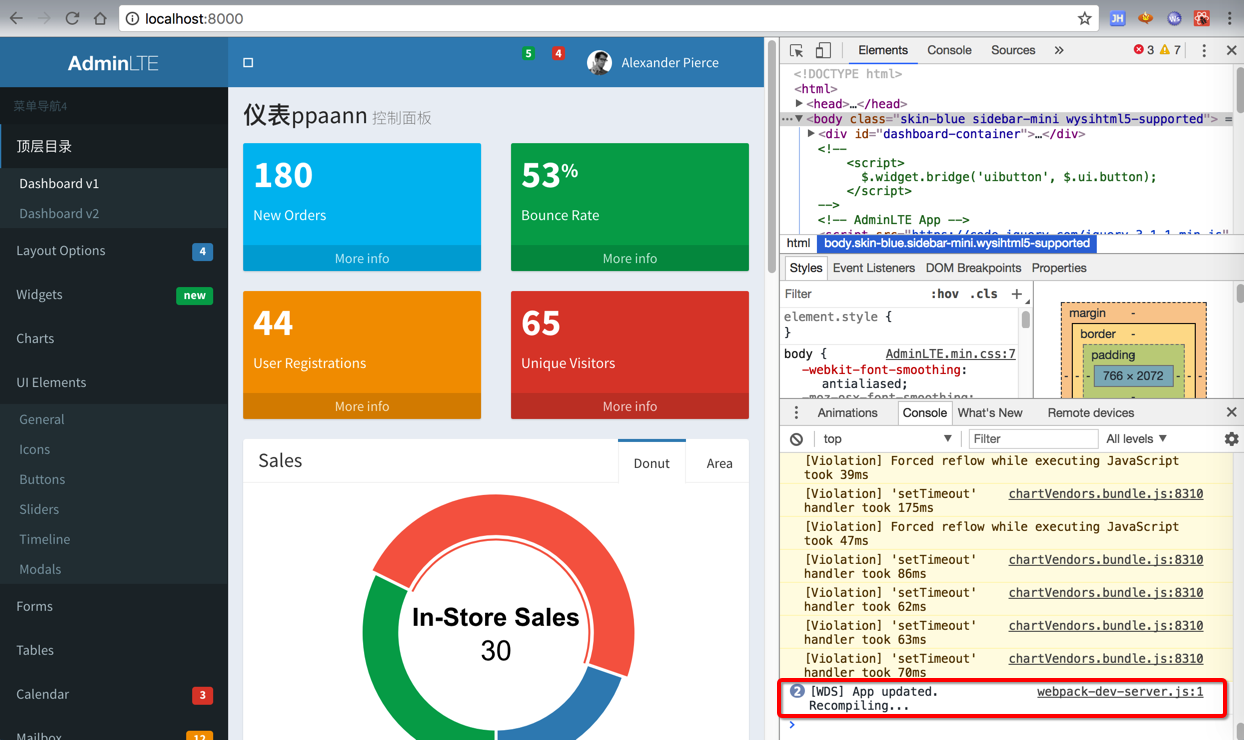Click the browser forward arrow

click(x=44, y=18)
